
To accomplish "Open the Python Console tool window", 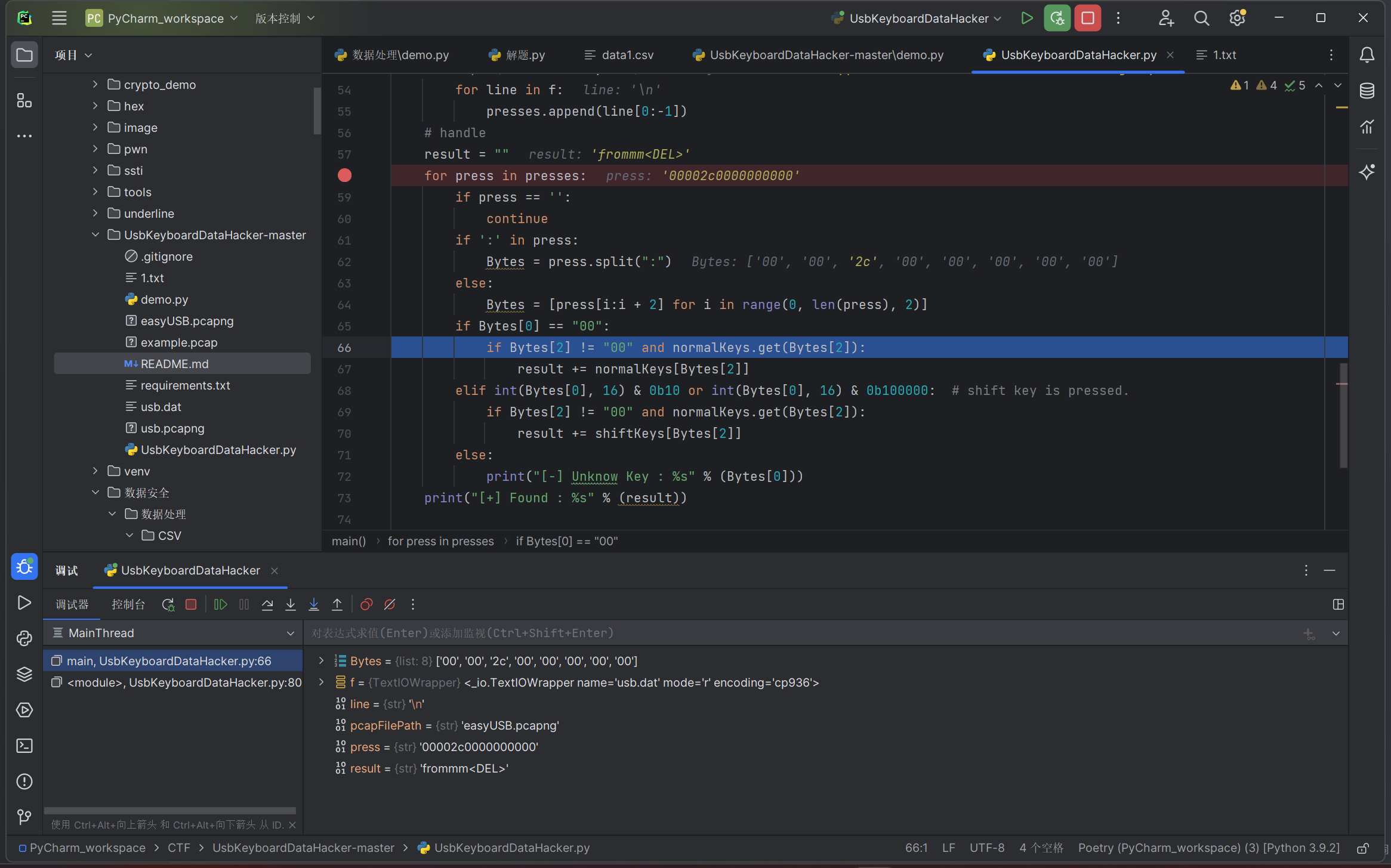I will point(24,638).
